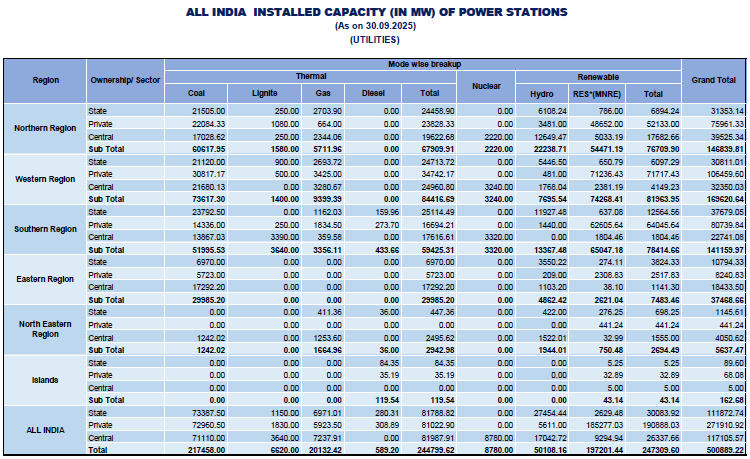750x459 pixels.
Task: Select the Coal column header
Action: [197, 93]
